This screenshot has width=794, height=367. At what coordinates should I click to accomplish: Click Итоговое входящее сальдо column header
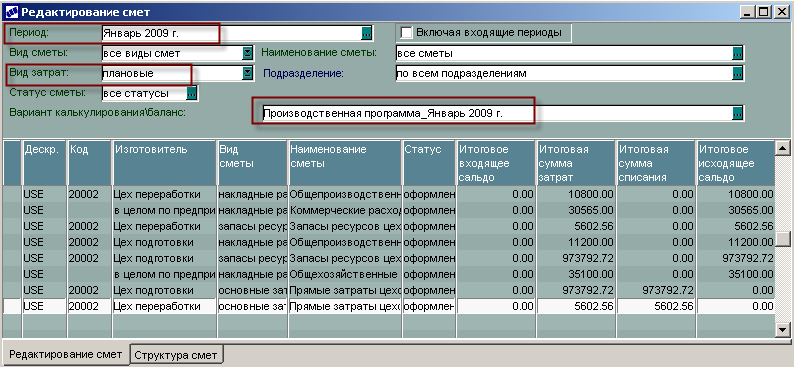[x=496, y=163]
